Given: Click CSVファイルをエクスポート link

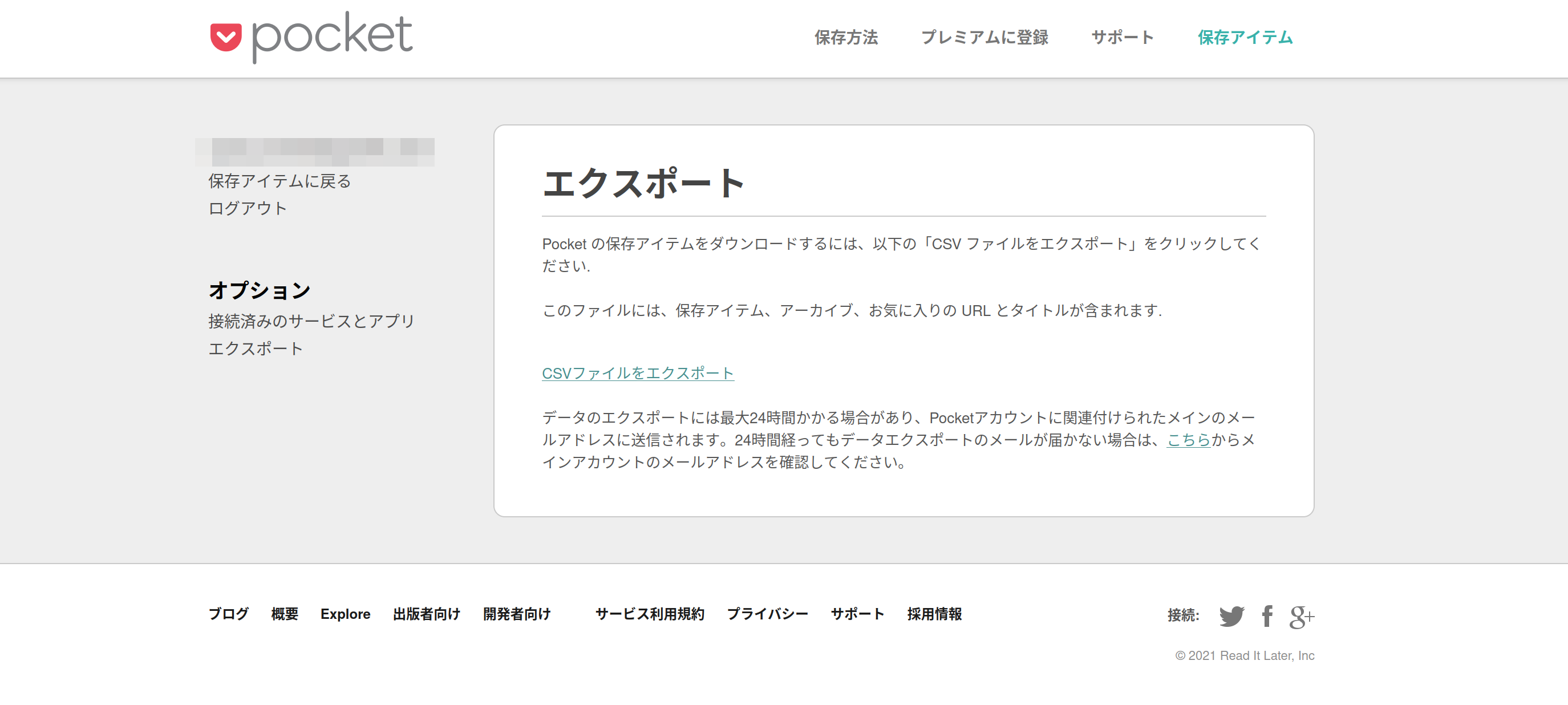Looking at the screenshot, I should tap(638, 373).
